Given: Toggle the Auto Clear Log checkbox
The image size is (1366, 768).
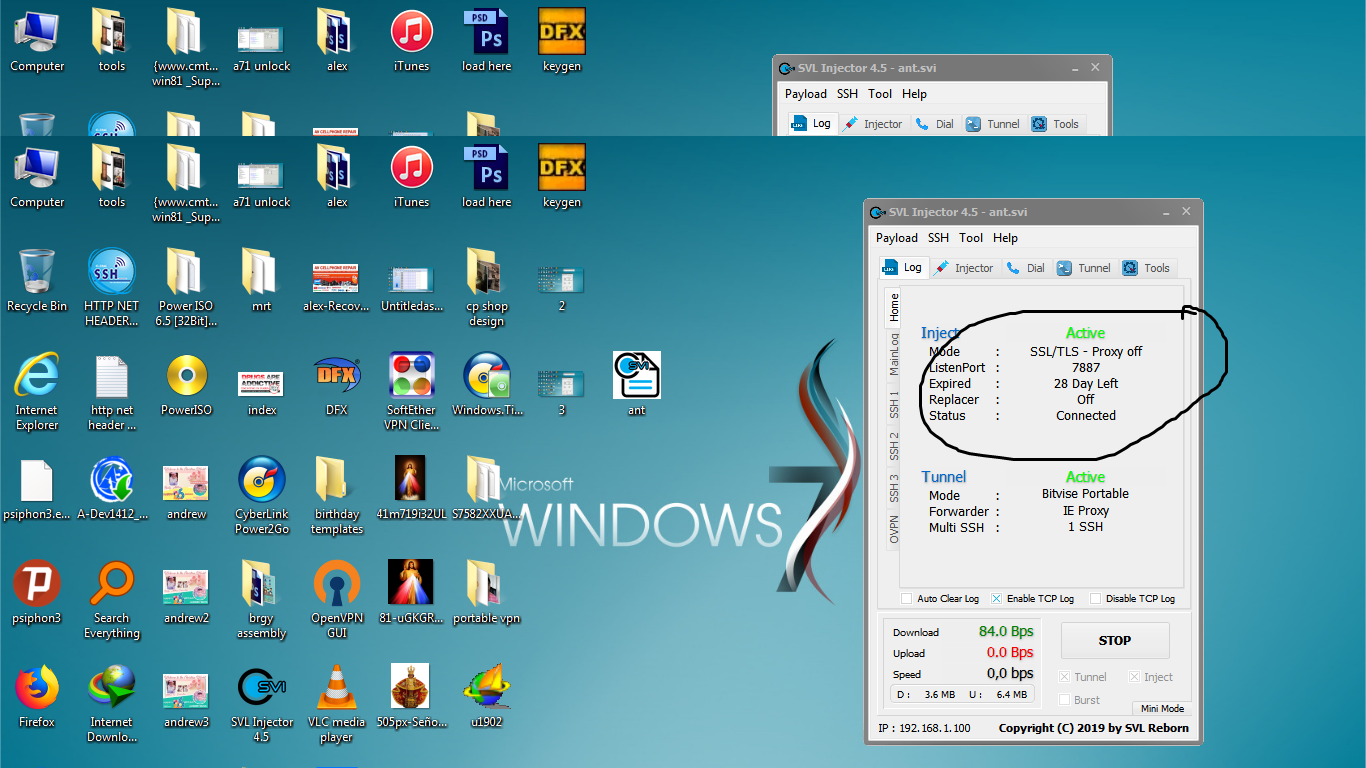Looking at the screenshot, I should pyautogui.click(x=906, y=598).
